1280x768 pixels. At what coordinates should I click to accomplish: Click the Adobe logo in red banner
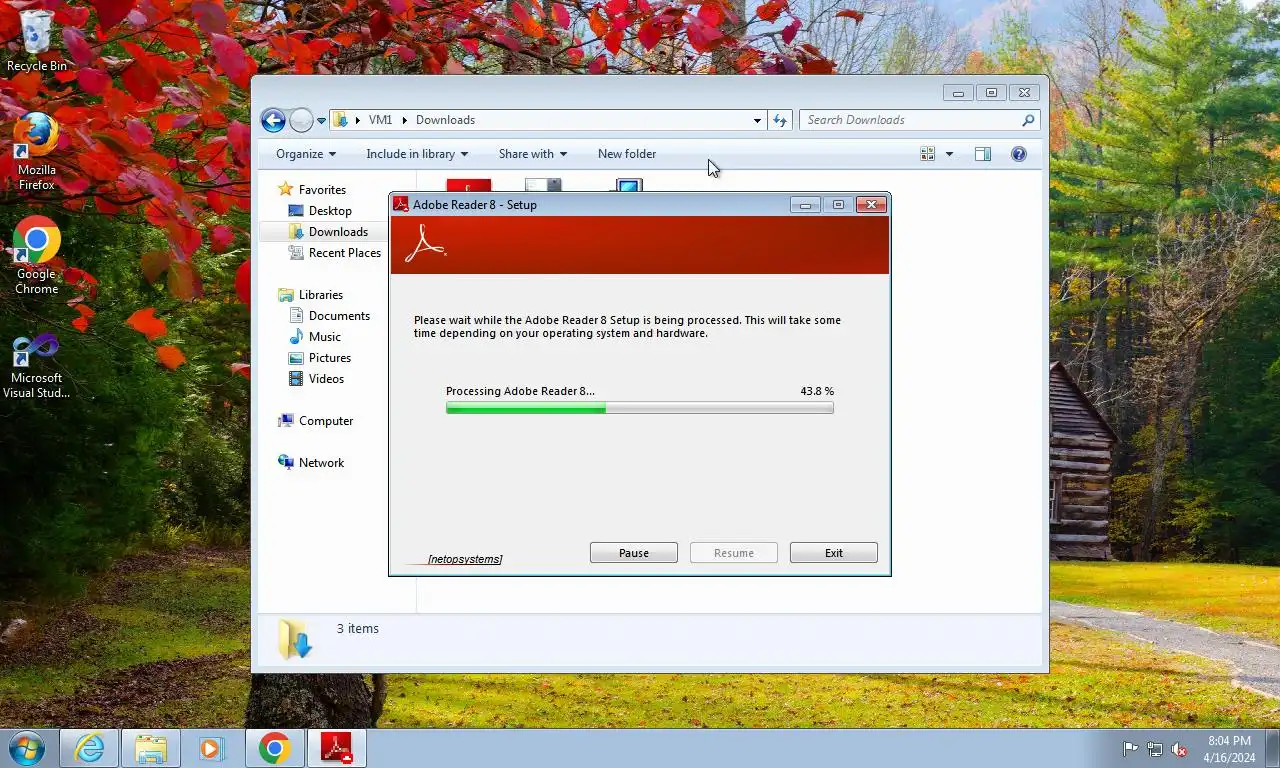[x=425, y=243]
